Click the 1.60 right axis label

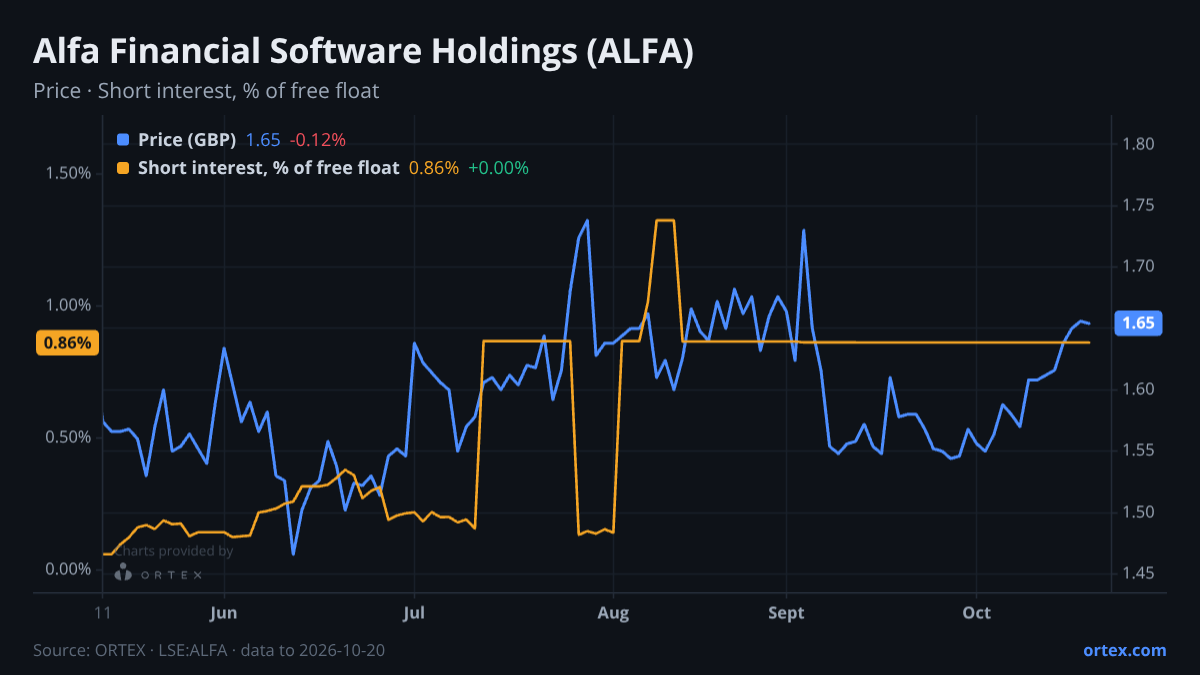[1138, 389]
